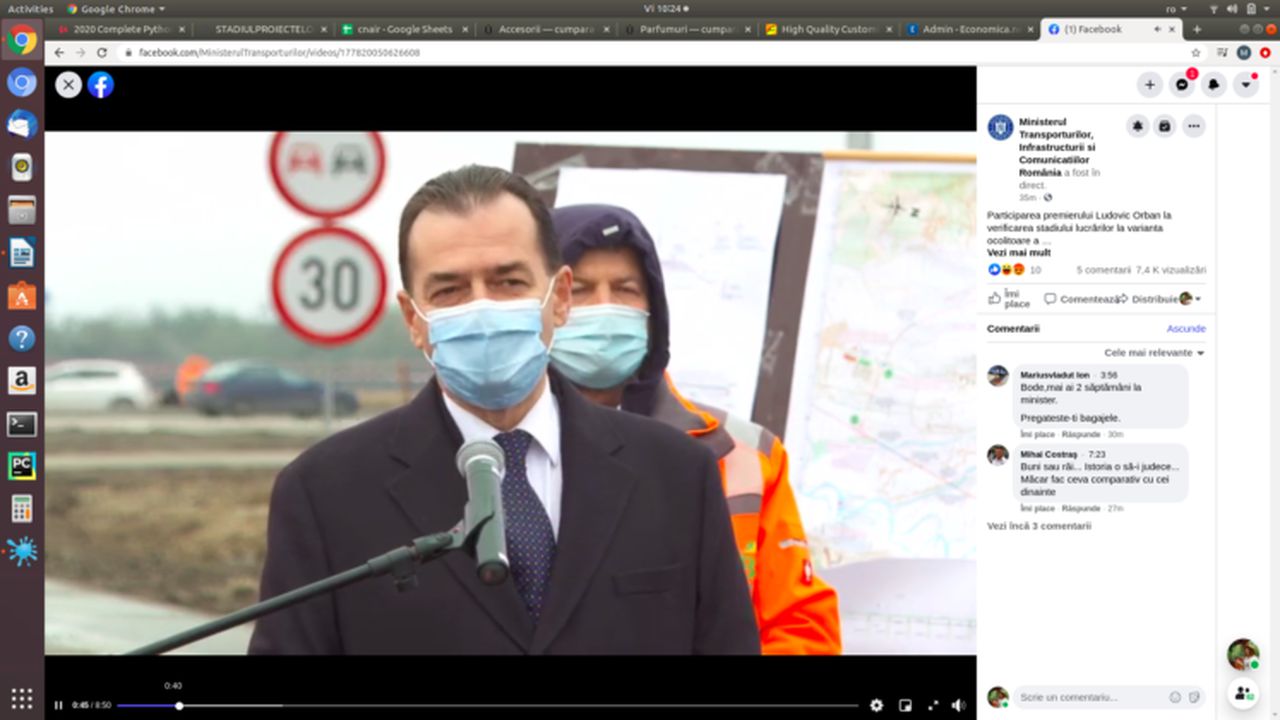This screenshot has height=720, width=1280.
Task: Reload the Facebook page
Action: [x=102, y=52]
